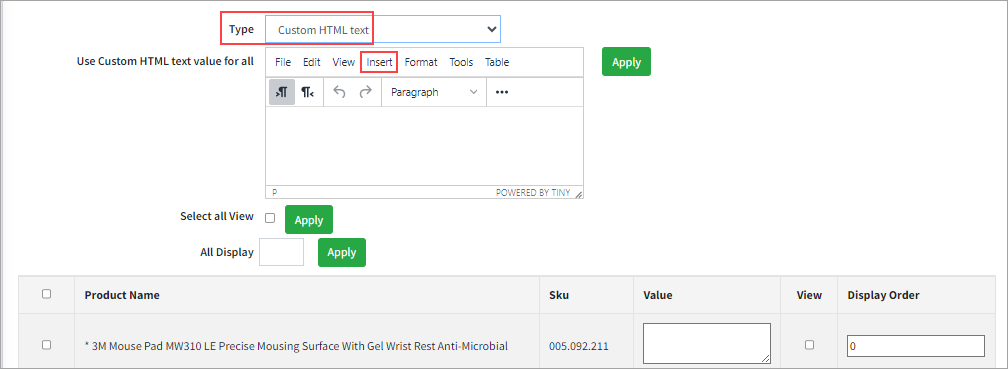
Task: Select right-to-left text direction icon
Action: (307, 92)
